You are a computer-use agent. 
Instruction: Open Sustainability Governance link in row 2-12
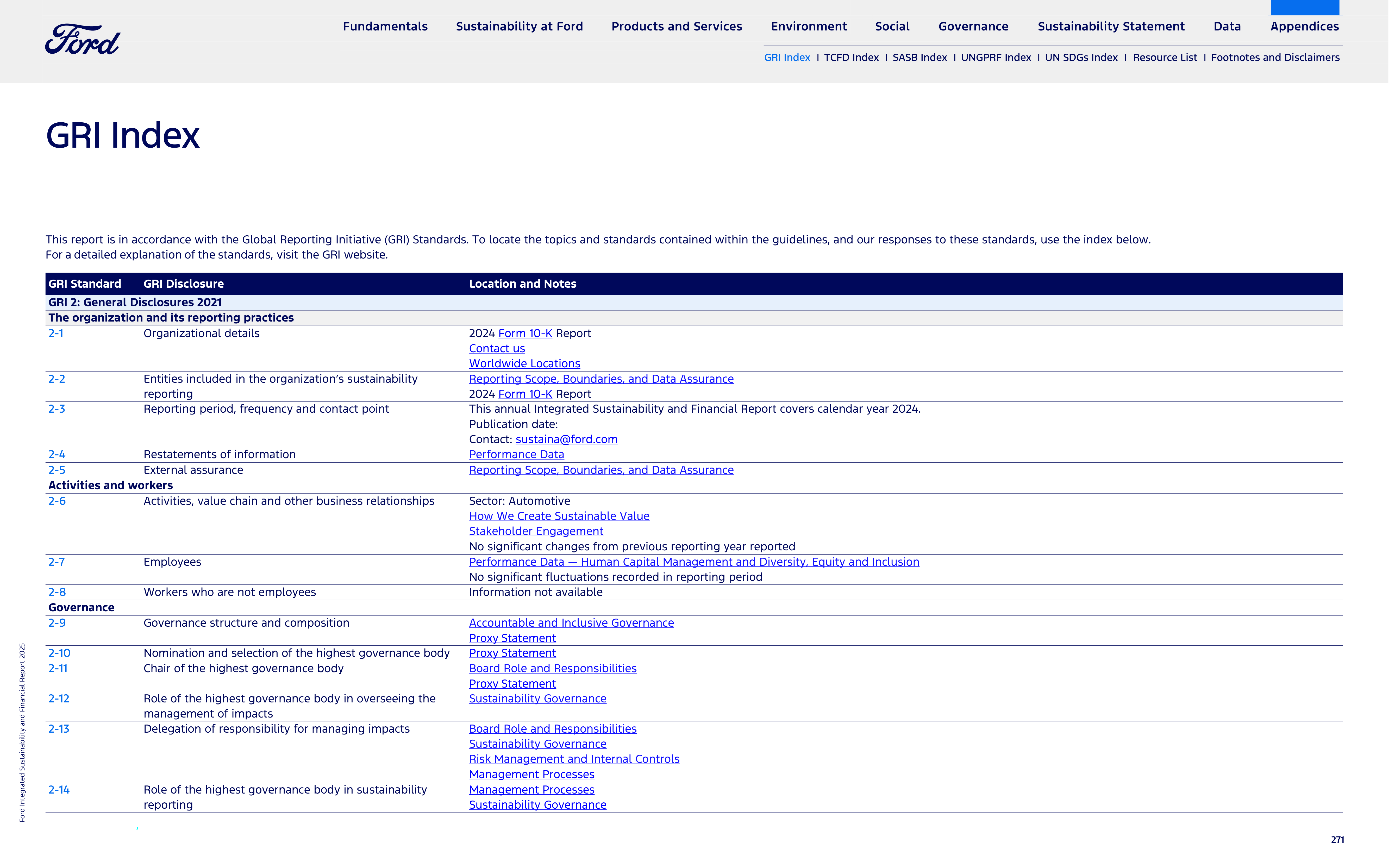pos(537,699)
